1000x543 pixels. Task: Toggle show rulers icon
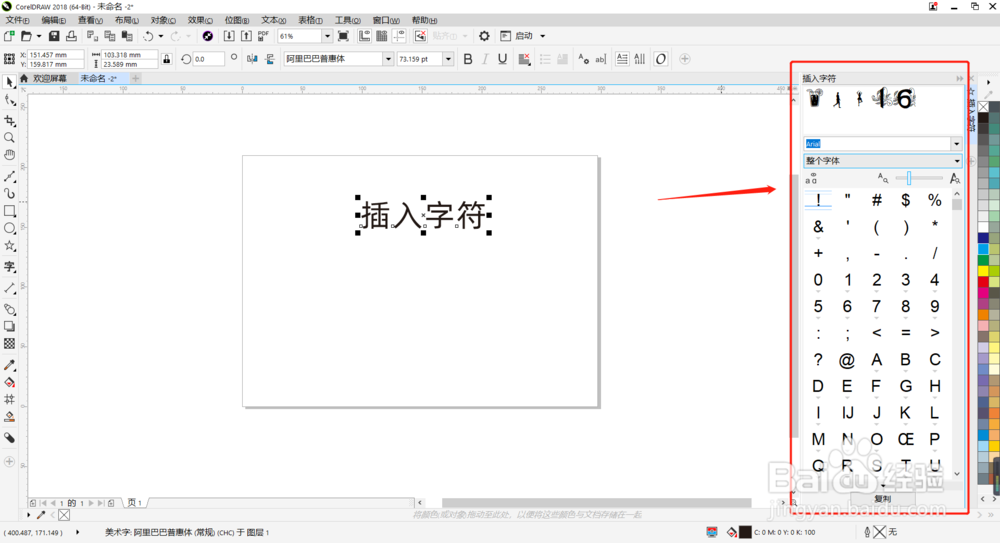pos(364,36)
